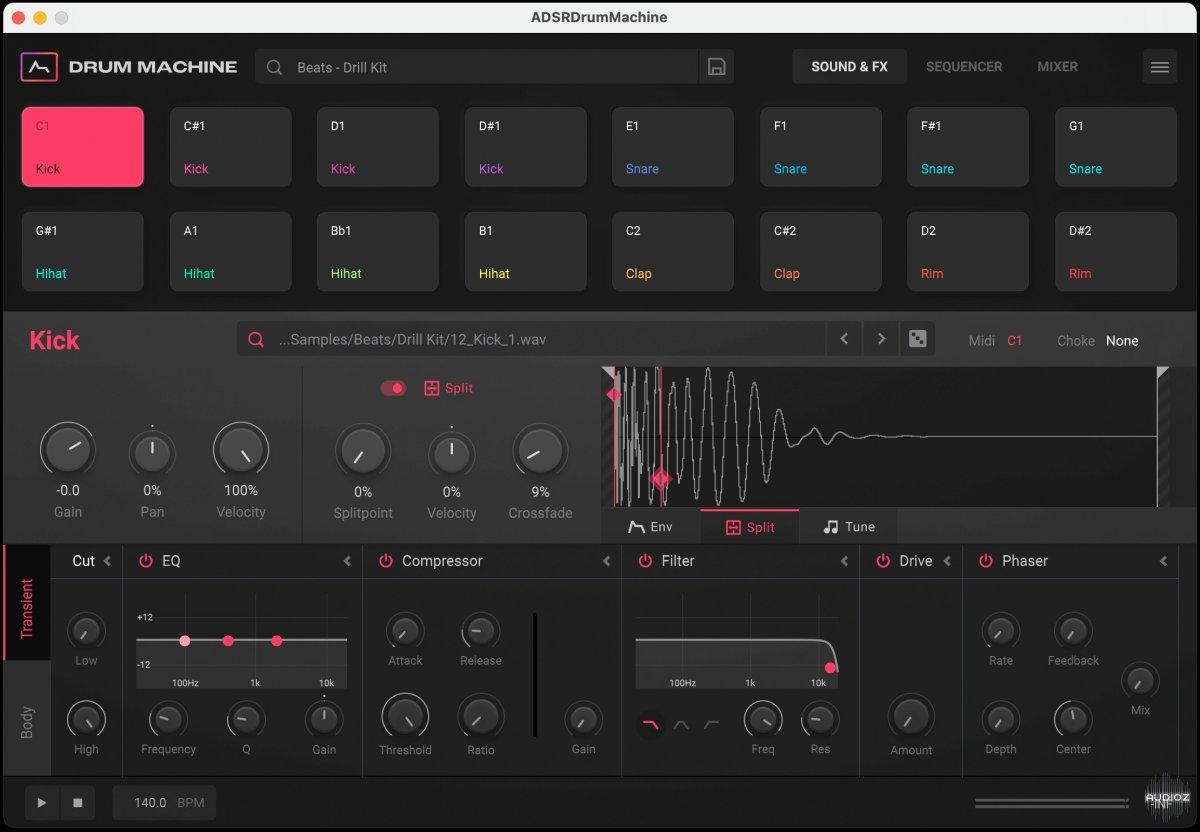Select the C1 Kick pad
Screen dimensions: 1200x832
[83, 147]
